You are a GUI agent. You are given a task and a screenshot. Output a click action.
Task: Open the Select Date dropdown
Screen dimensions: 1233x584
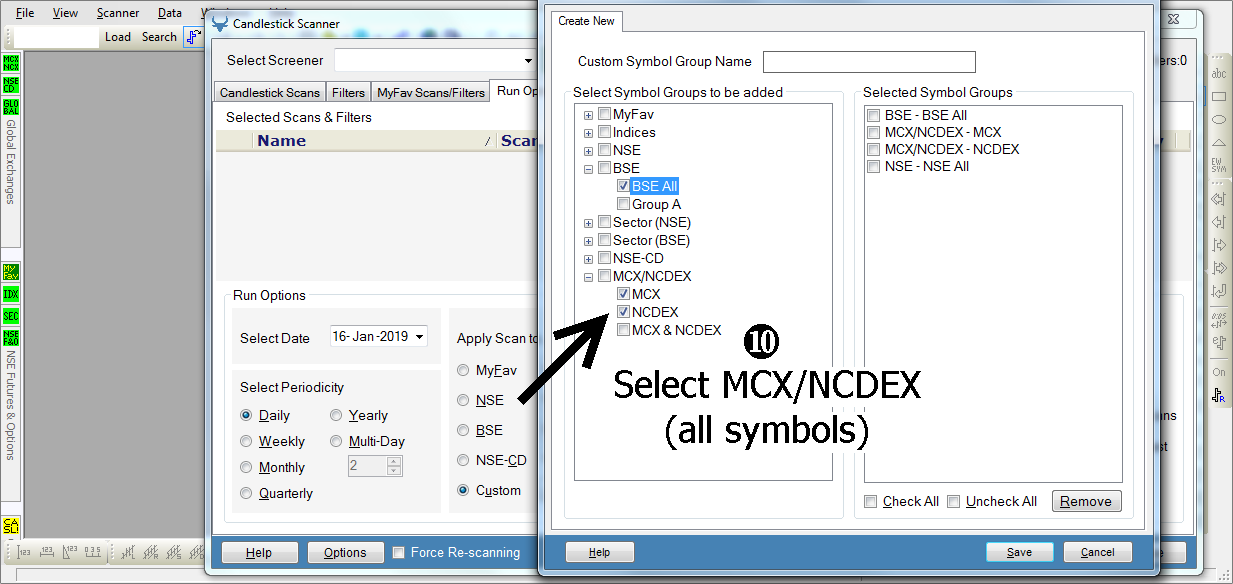419,337
